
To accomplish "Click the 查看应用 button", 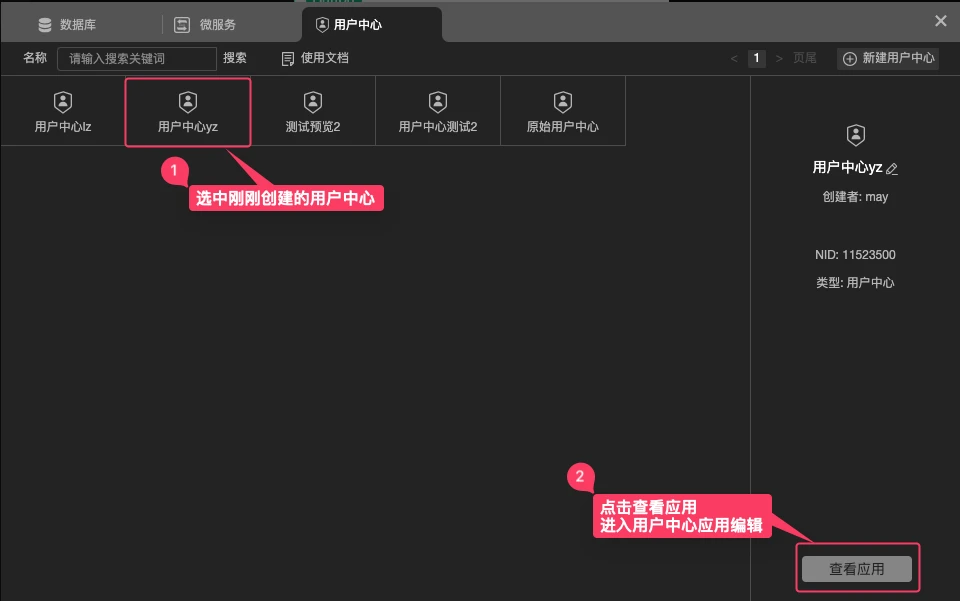I will (857, 569).
